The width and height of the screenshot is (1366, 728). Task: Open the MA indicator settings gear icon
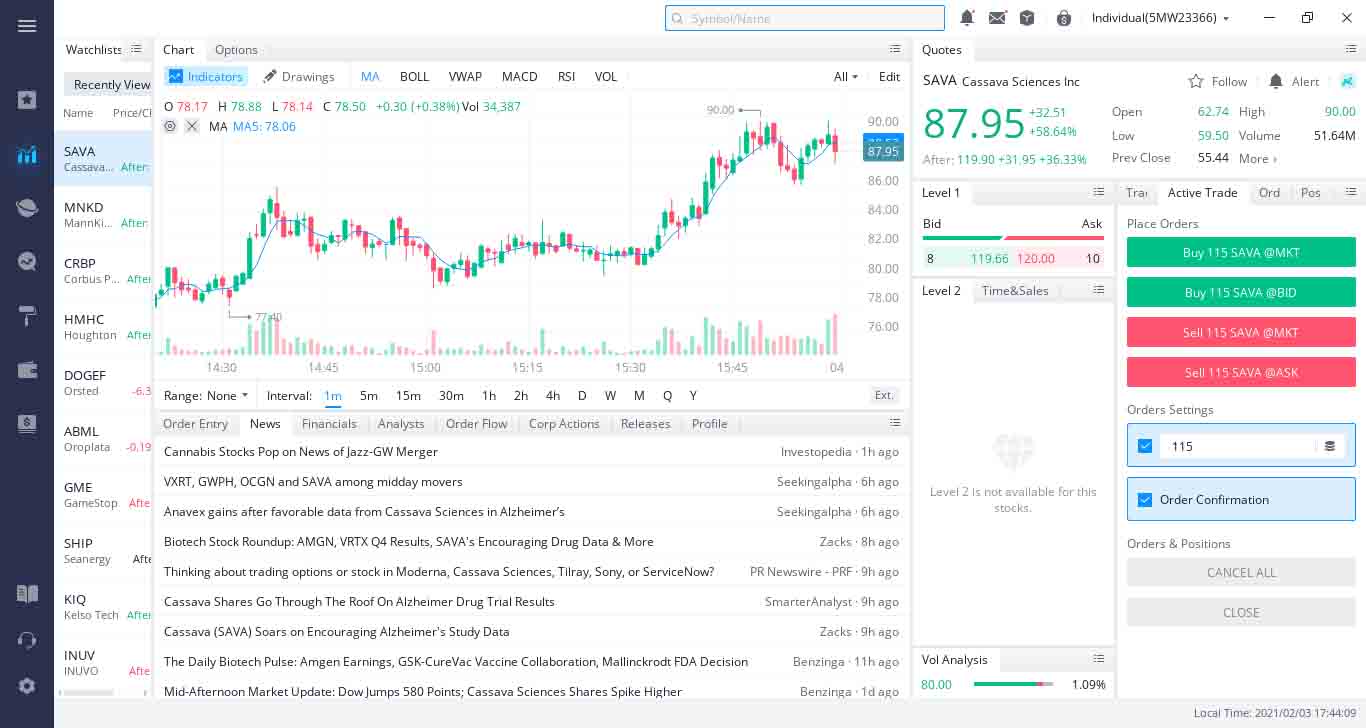point(170,126)
